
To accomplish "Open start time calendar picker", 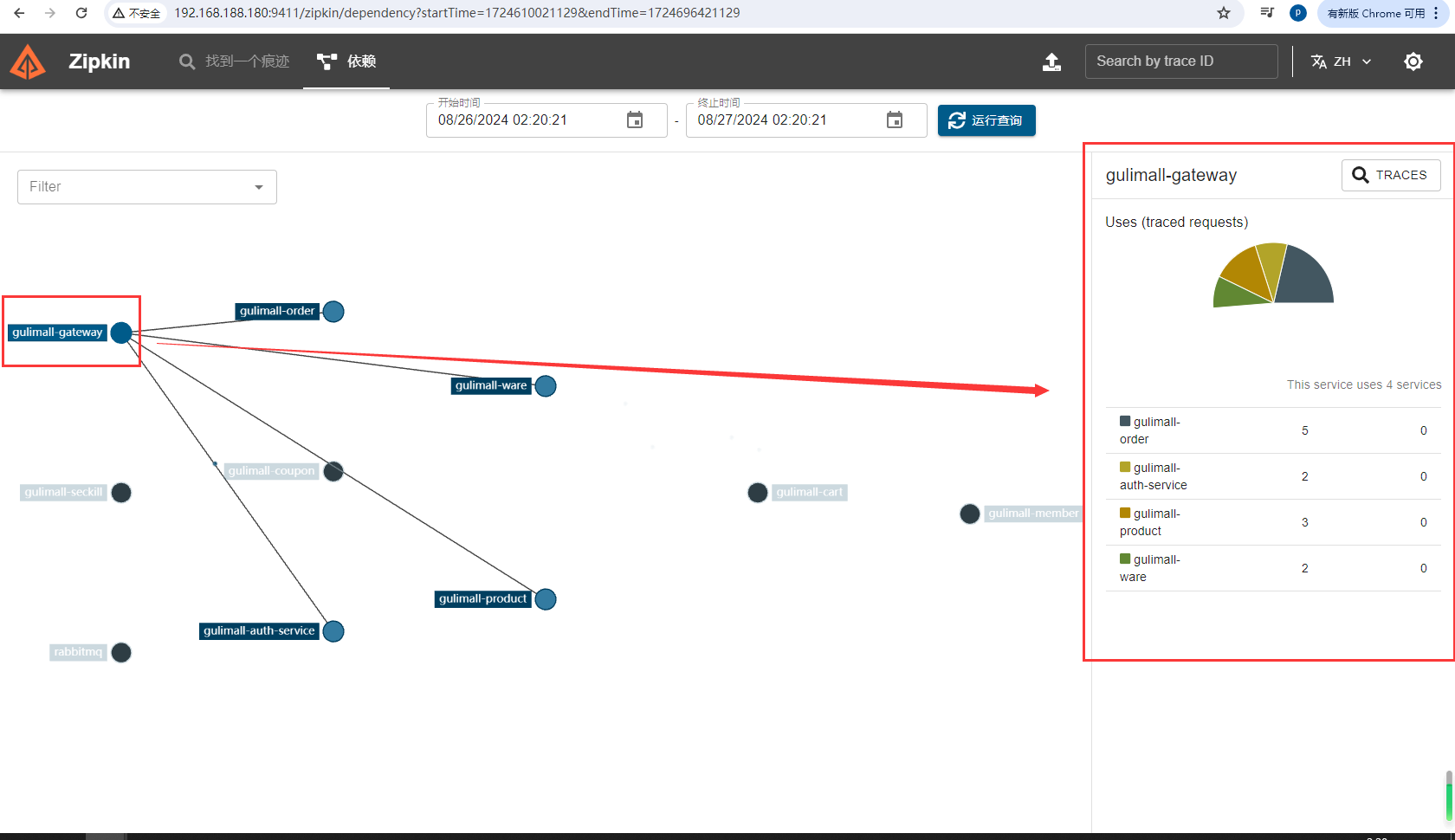I will tap(635, 120).
